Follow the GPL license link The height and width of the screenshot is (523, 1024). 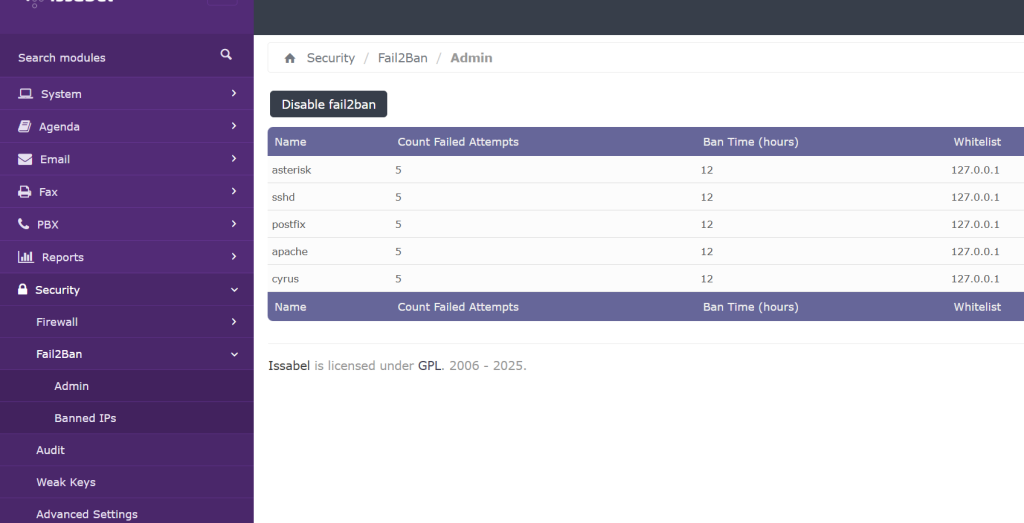click(x=430, y=366)
